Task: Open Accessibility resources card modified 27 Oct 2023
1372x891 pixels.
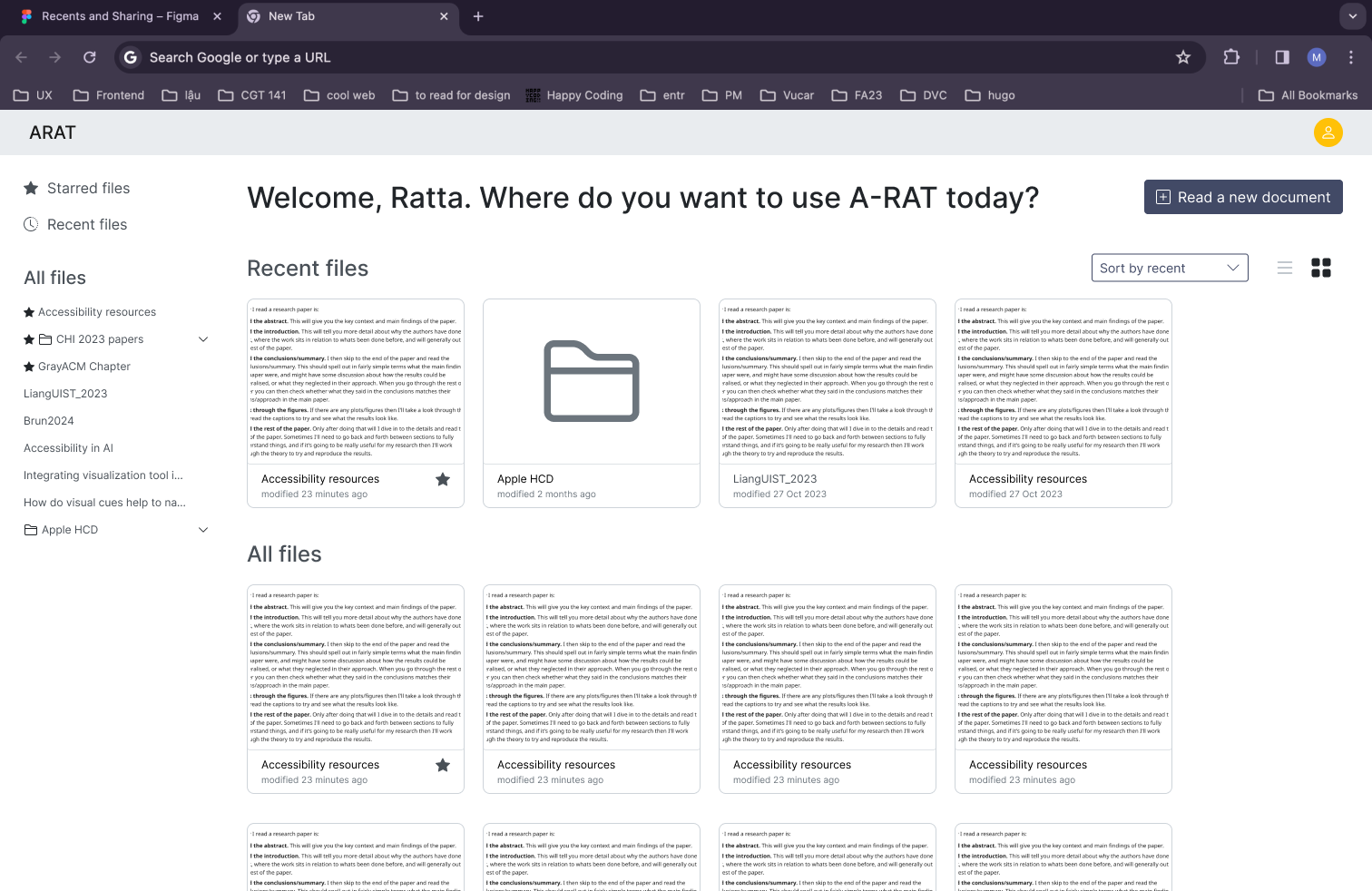Action: (x=1063, y=403)
